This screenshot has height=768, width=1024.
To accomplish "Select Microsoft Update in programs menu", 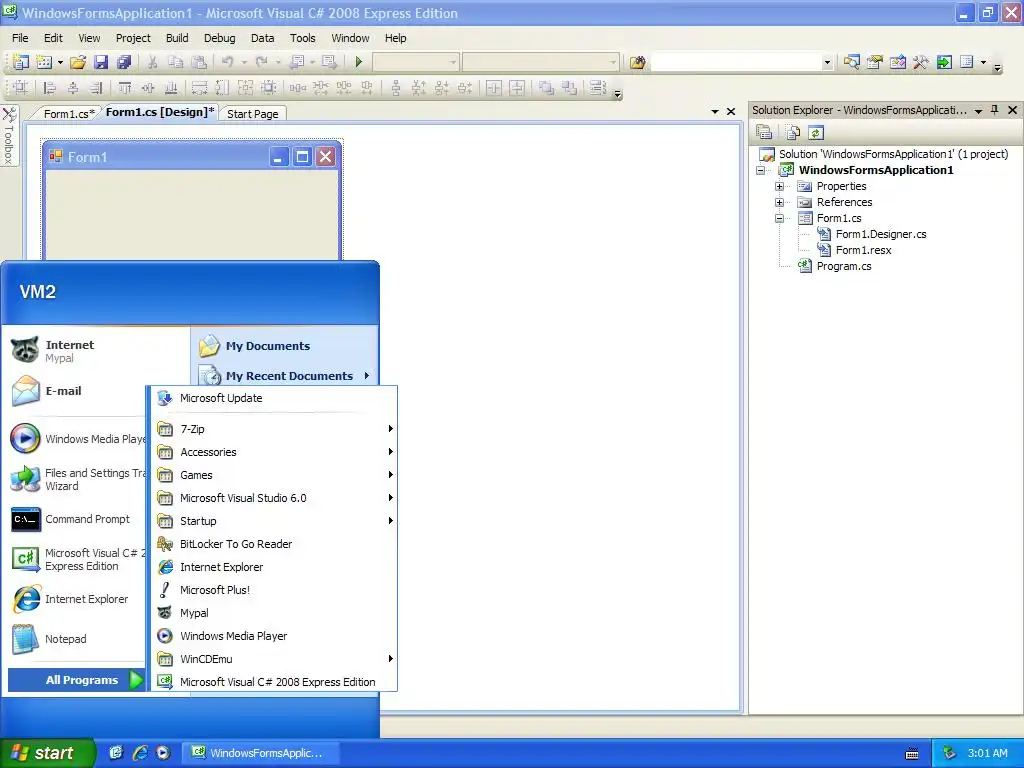I will pos(274,398).
